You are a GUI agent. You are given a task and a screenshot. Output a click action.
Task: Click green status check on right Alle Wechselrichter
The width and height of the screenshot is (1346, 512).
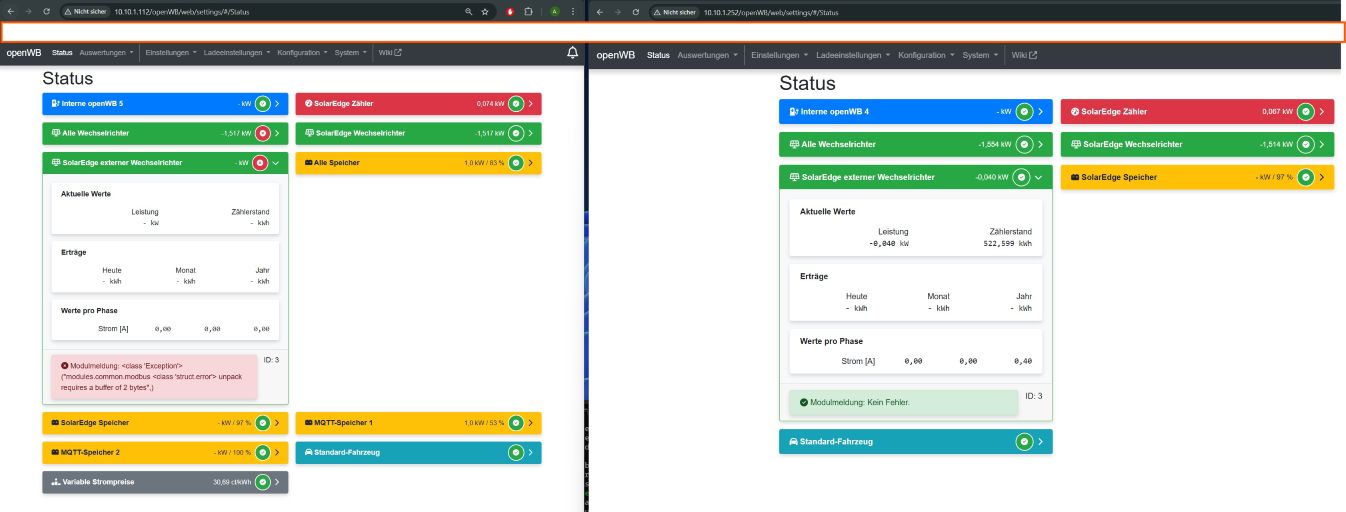coord(1024,144)
